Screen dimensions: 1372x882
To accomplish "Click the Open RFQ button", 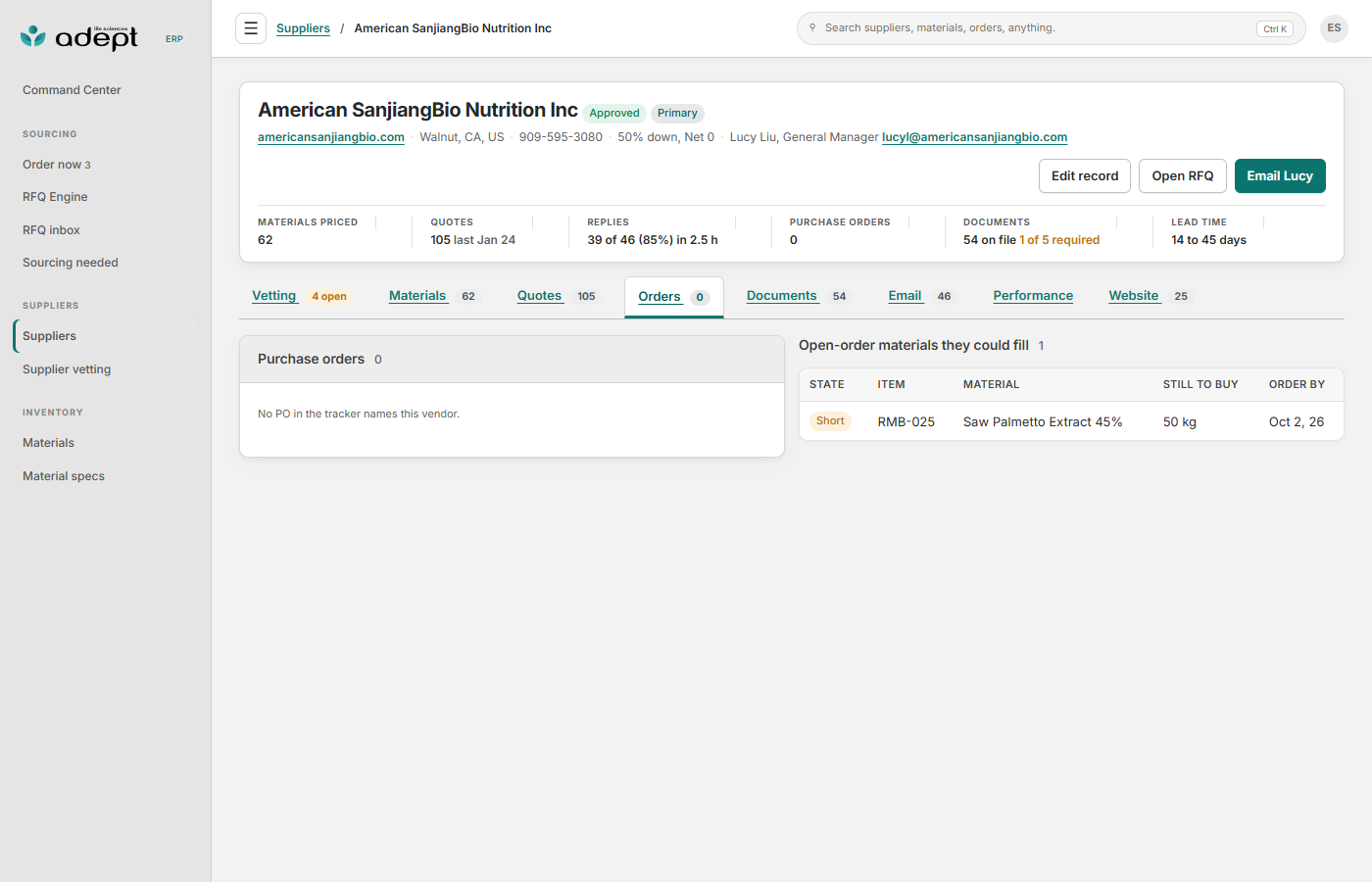I will [1183, 176].
